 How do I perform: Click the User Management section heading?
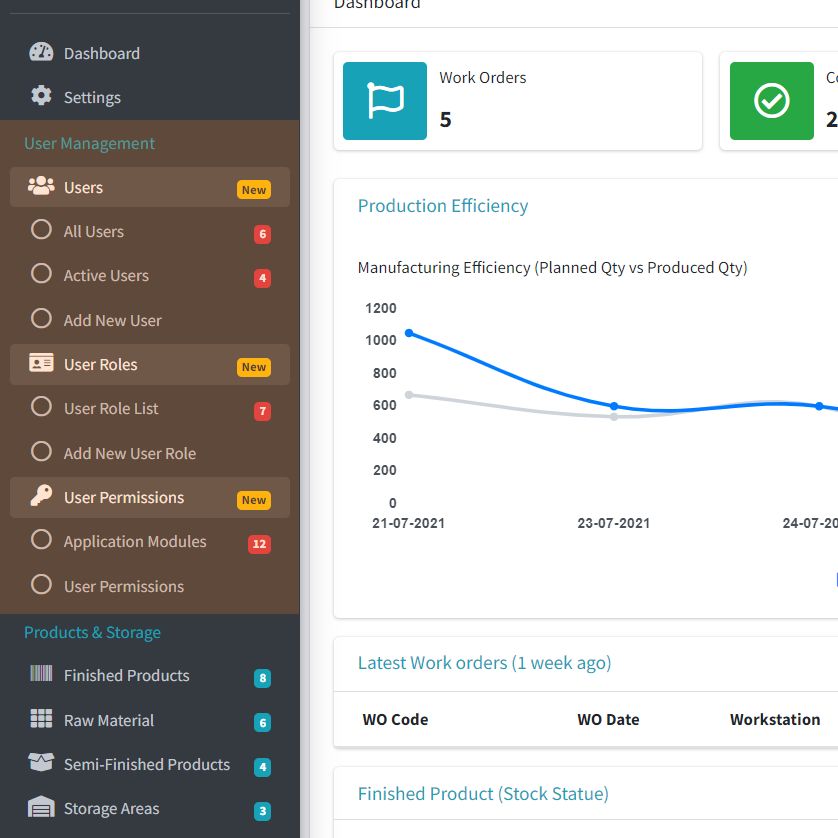tap(89, 143)
